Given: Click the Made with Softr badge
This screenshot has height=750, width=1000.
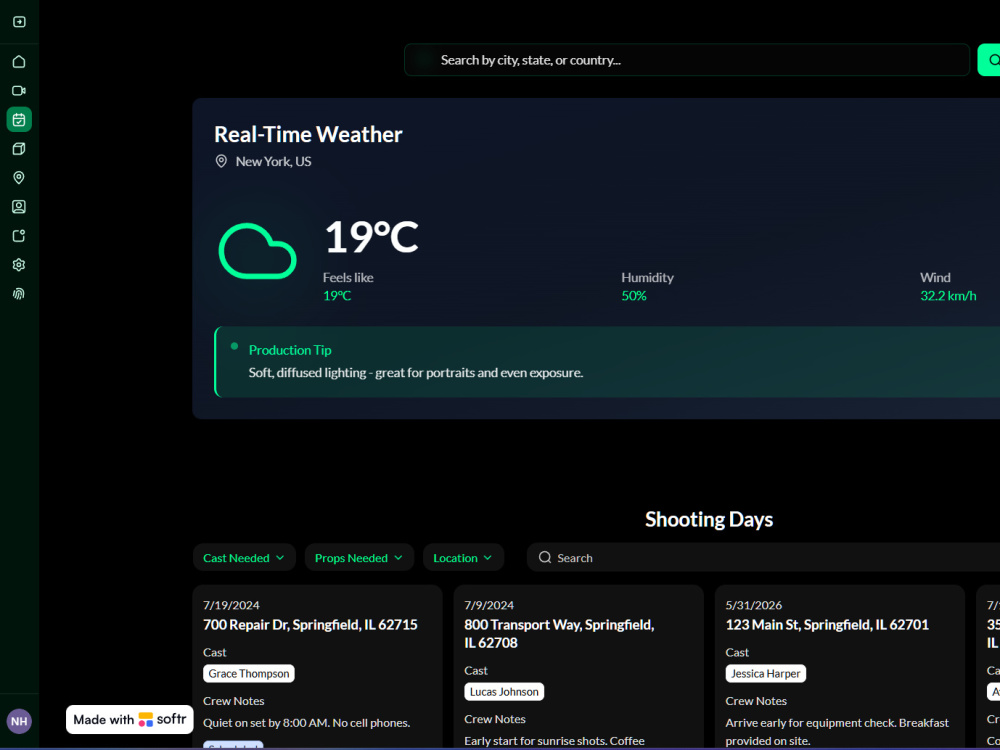Looking at the screenshot, I should (129, 720).
